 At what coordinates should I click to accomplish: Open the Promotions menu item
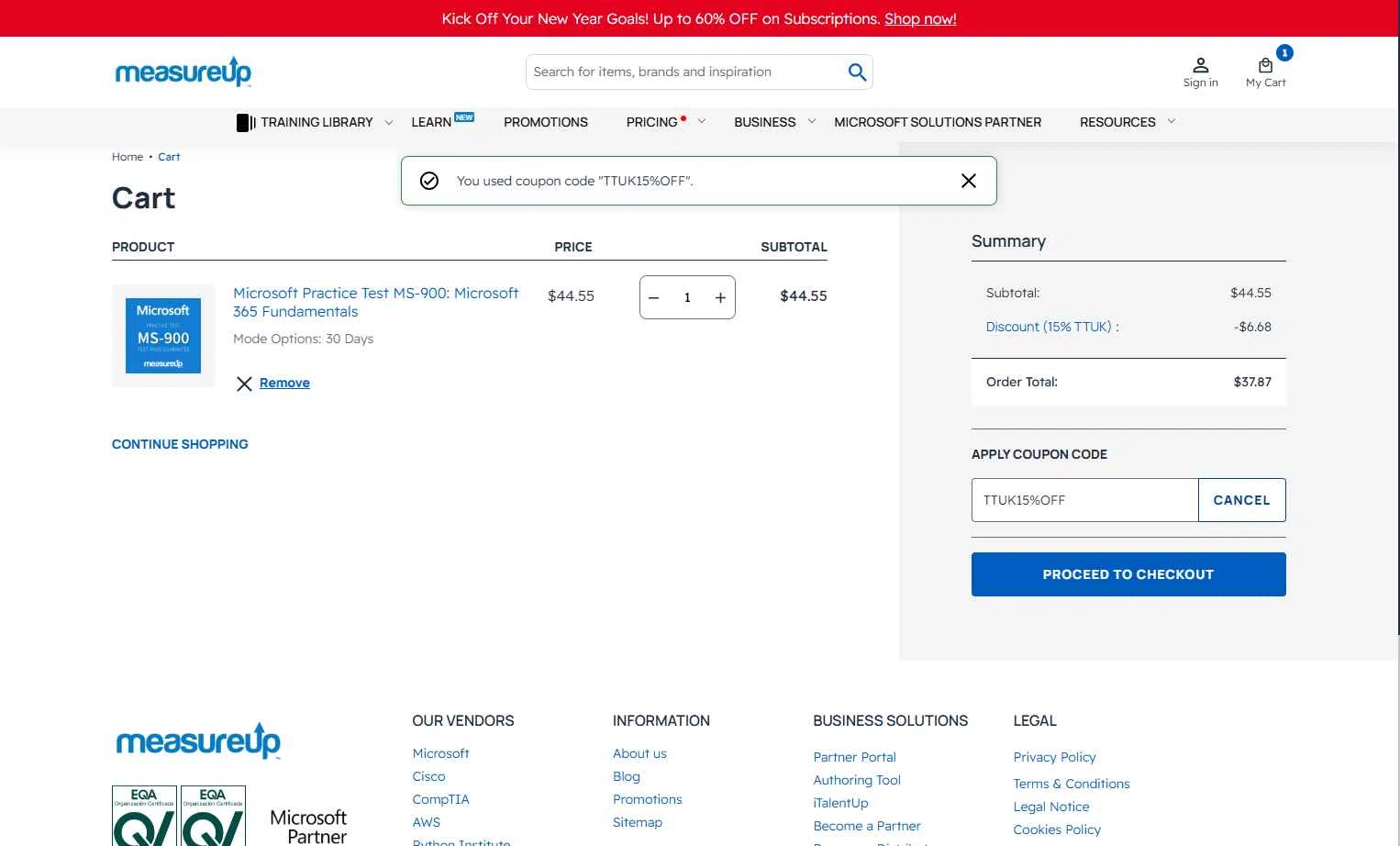pos(546,122)
